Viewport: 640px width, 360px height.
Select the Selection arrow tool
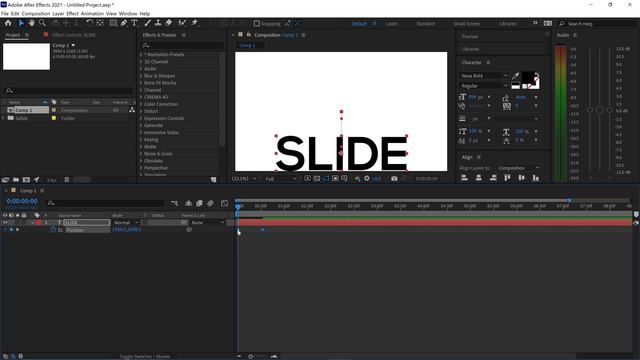point(21,23)
